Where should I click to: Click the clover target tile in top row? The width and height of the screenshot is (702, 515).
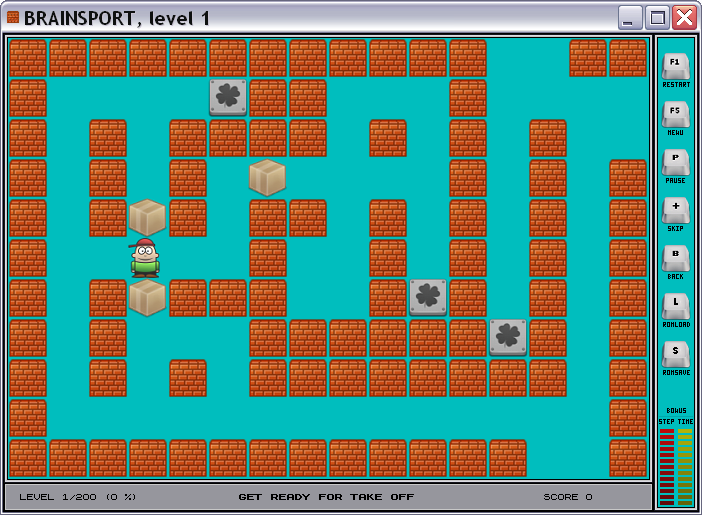point(228,98)
